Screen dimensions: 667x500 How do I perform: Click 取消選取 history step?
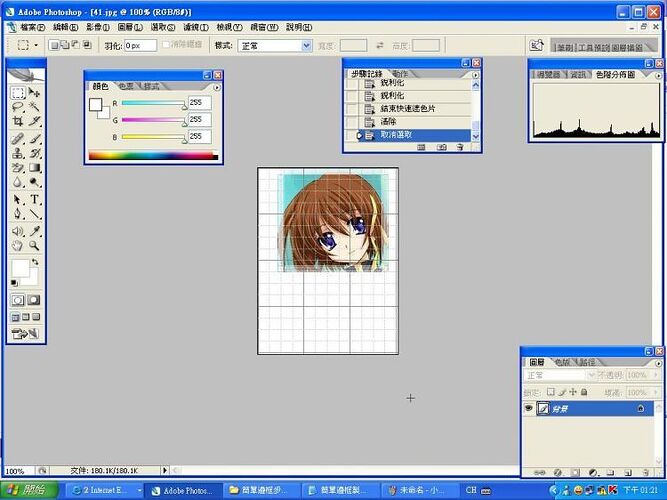tap(398, 134)
